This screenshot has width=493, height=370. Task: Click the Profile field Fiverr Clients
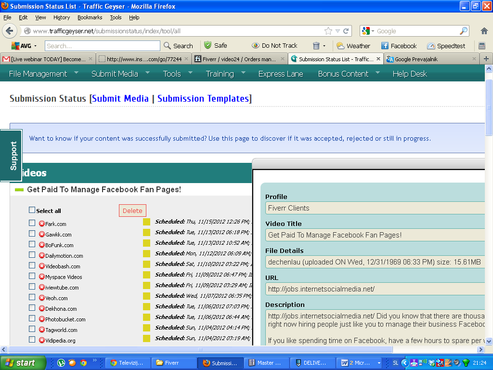coord(375,208)
